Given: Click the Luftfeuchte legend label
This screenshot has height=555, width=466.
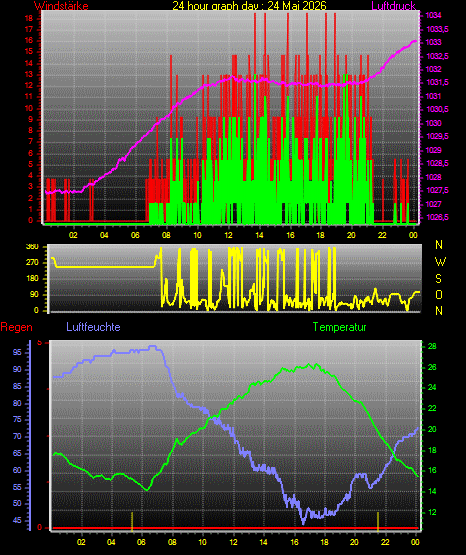Looking at the screenshot, I should click(x=93, y=327).
